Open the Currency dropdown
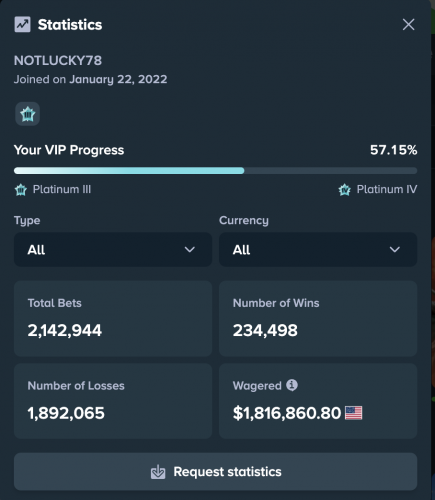This screenshot has width=435, height=500. (x=318, y=249)
